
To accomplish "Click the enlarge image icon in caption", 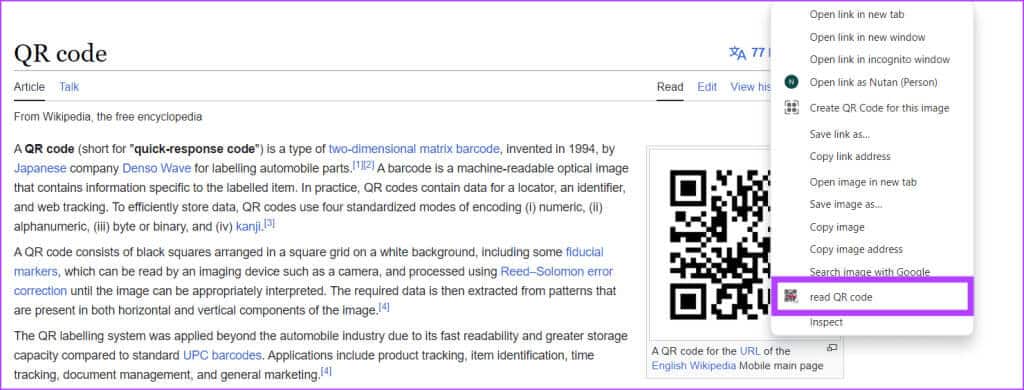I will pyautogui.click(x=831, y=348).
